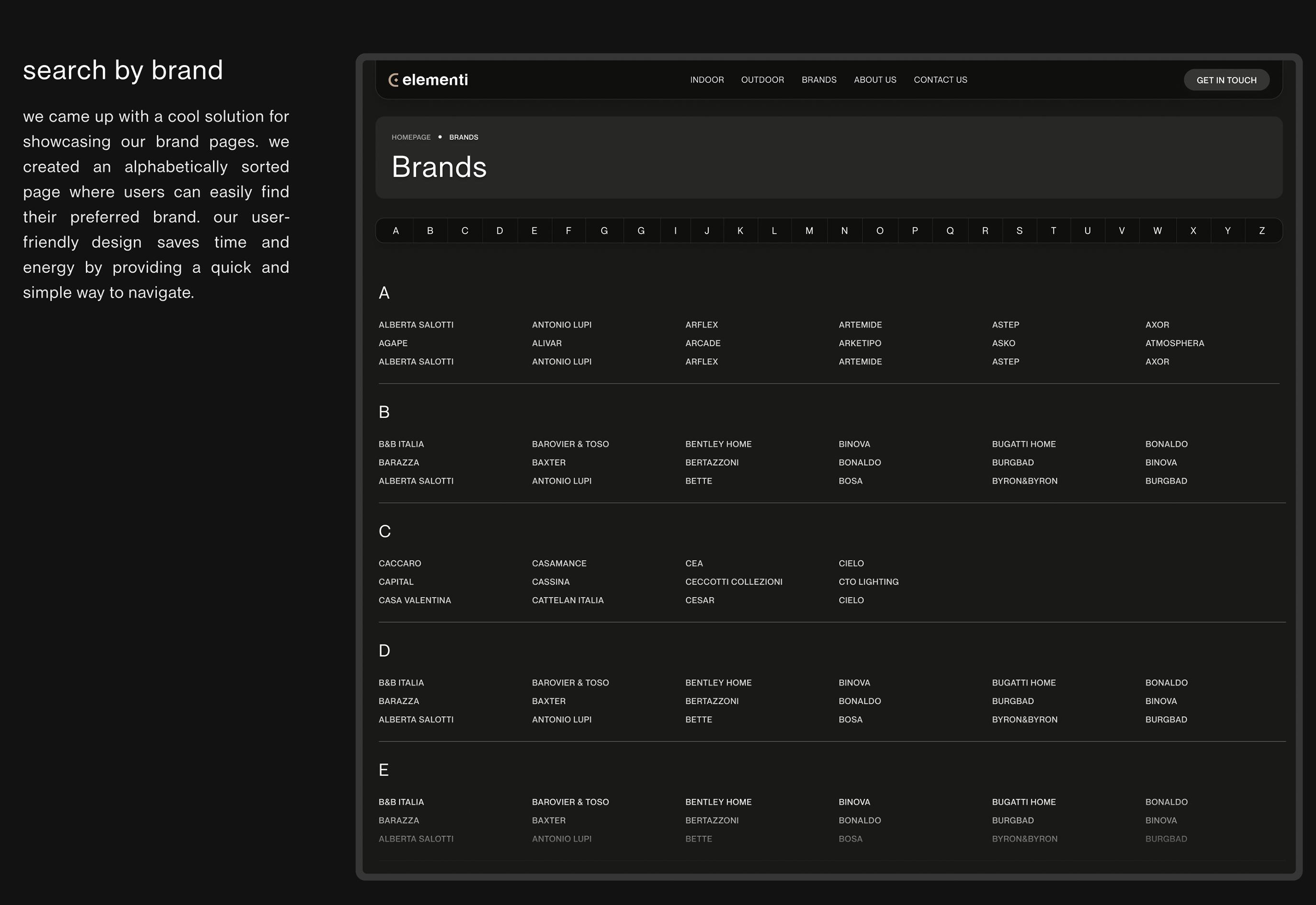This screenshot has height=905, width=1316.
Task: Open the OUTDOOR menu item
Action: point(762,80)
